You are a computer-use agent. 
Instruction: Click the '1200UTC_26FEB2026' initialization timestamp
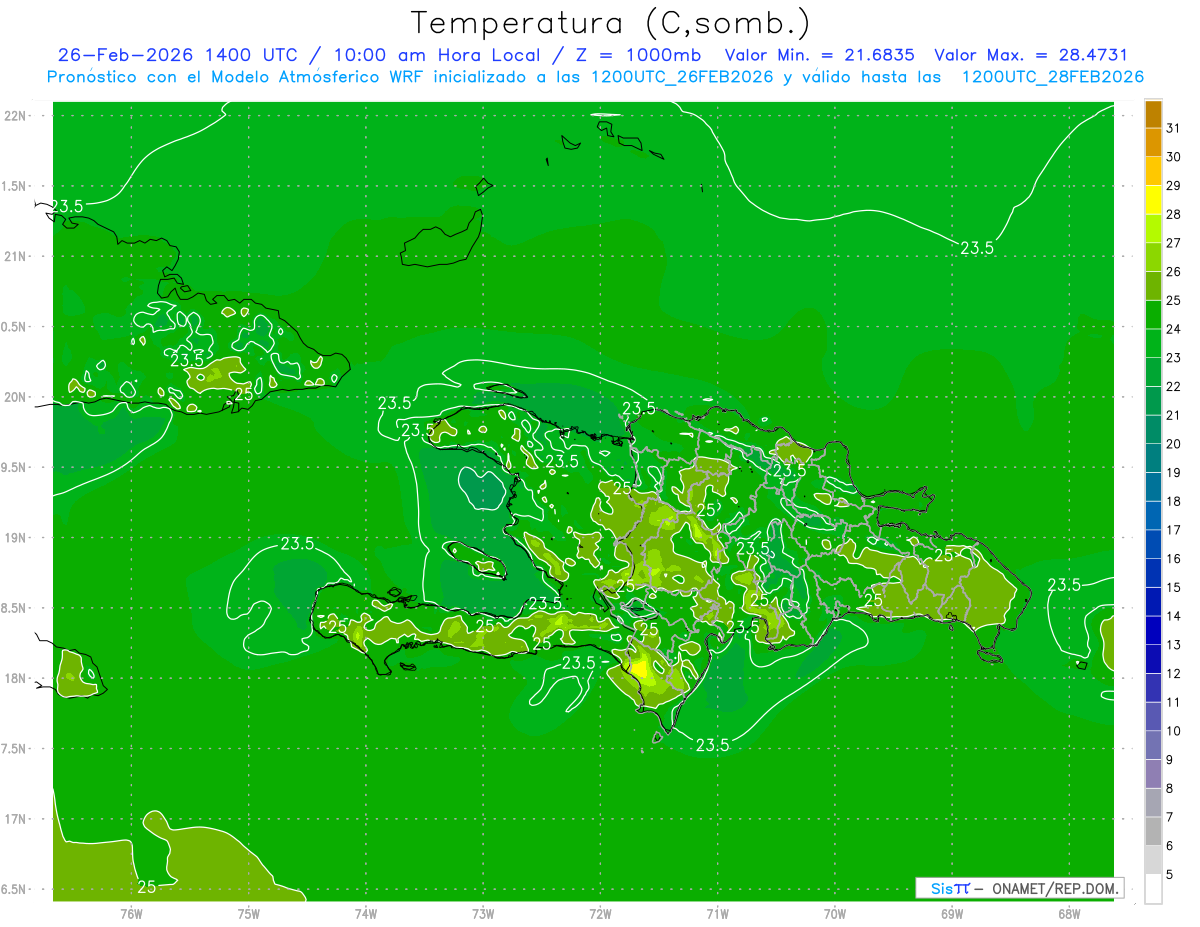click(x=682, y=77)
